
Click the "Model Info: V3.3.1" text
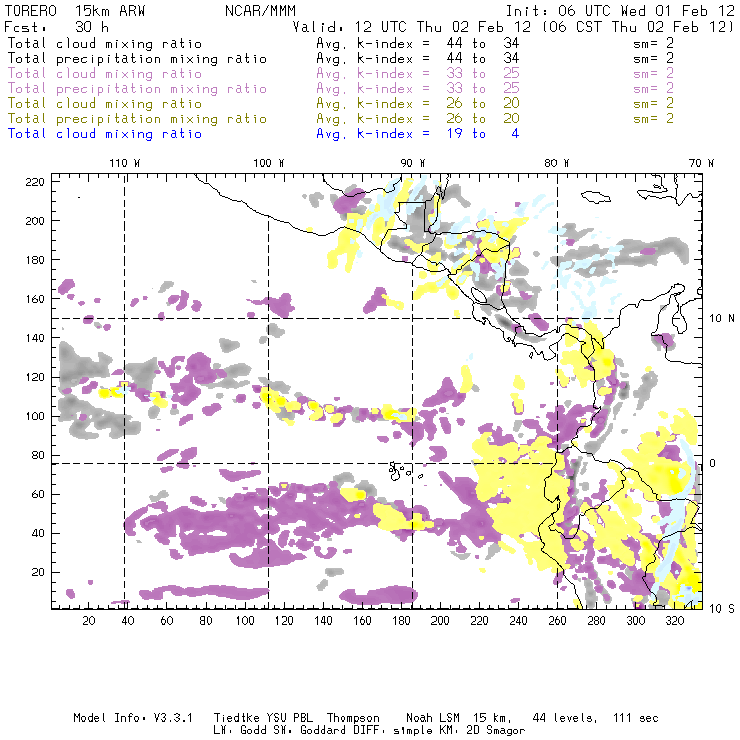point(133,718)
